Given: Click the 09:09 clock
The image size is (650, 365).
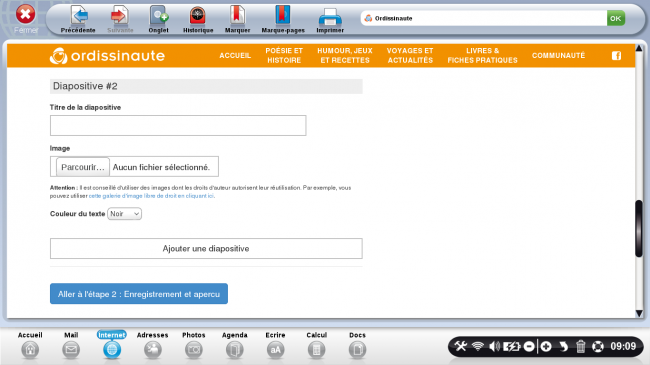Looking at the screenshot, I should (x=623, y=346).
